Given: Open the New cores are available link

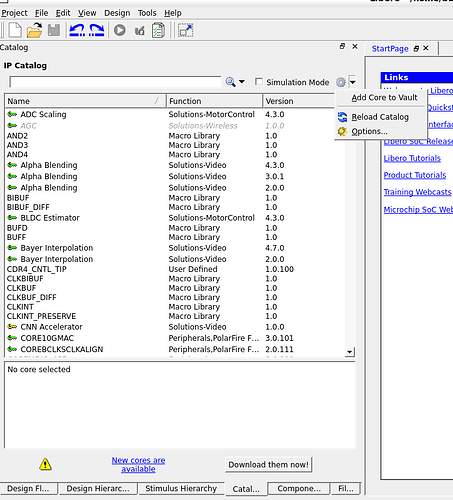Looking at the screenshot, I should click(x=138, y=464).
